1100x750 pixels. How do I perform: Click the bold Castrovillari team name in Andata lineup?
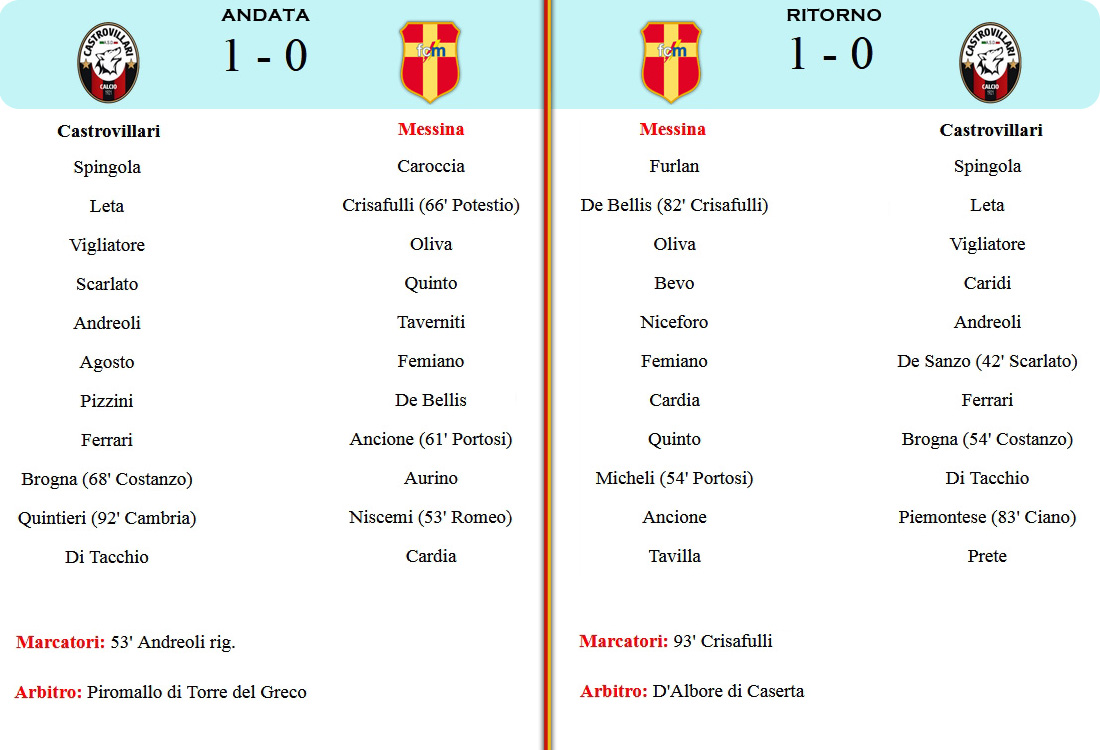tap(109, 131)
